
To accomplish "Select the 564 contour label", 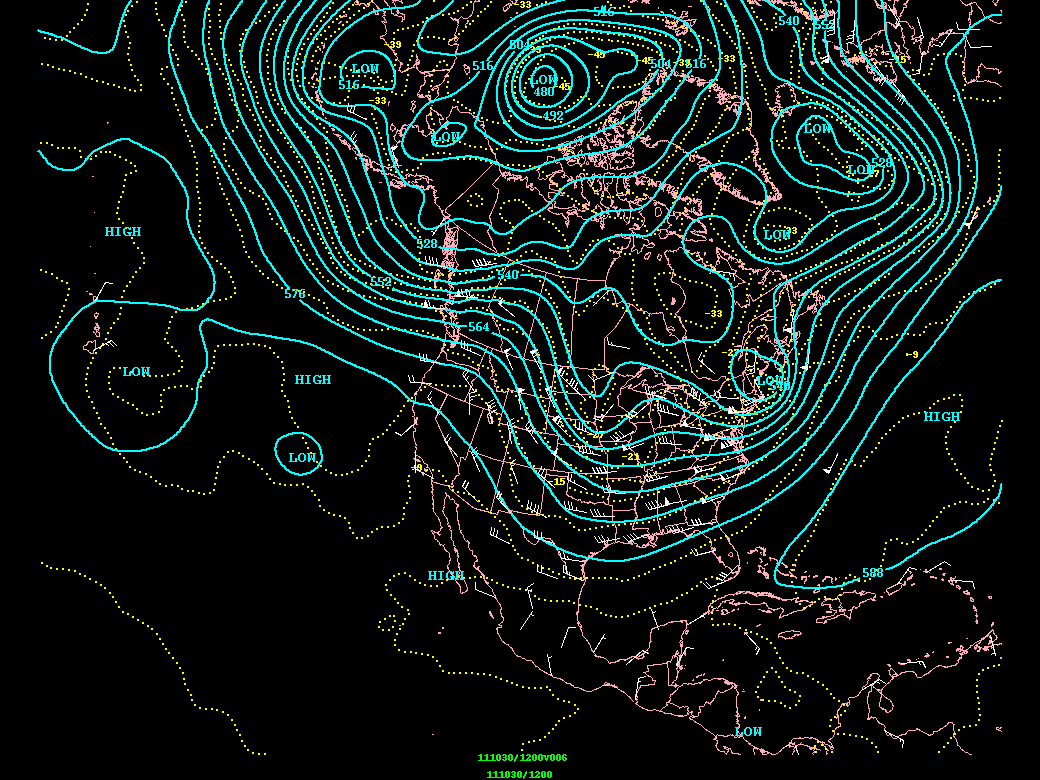I will click(479, 326).
